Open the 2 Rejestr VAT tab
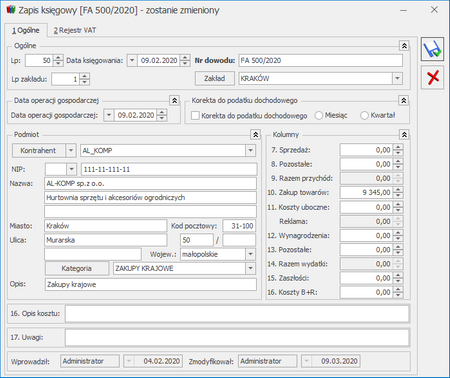This screenshot has height=378, width=450. [75, 30]
